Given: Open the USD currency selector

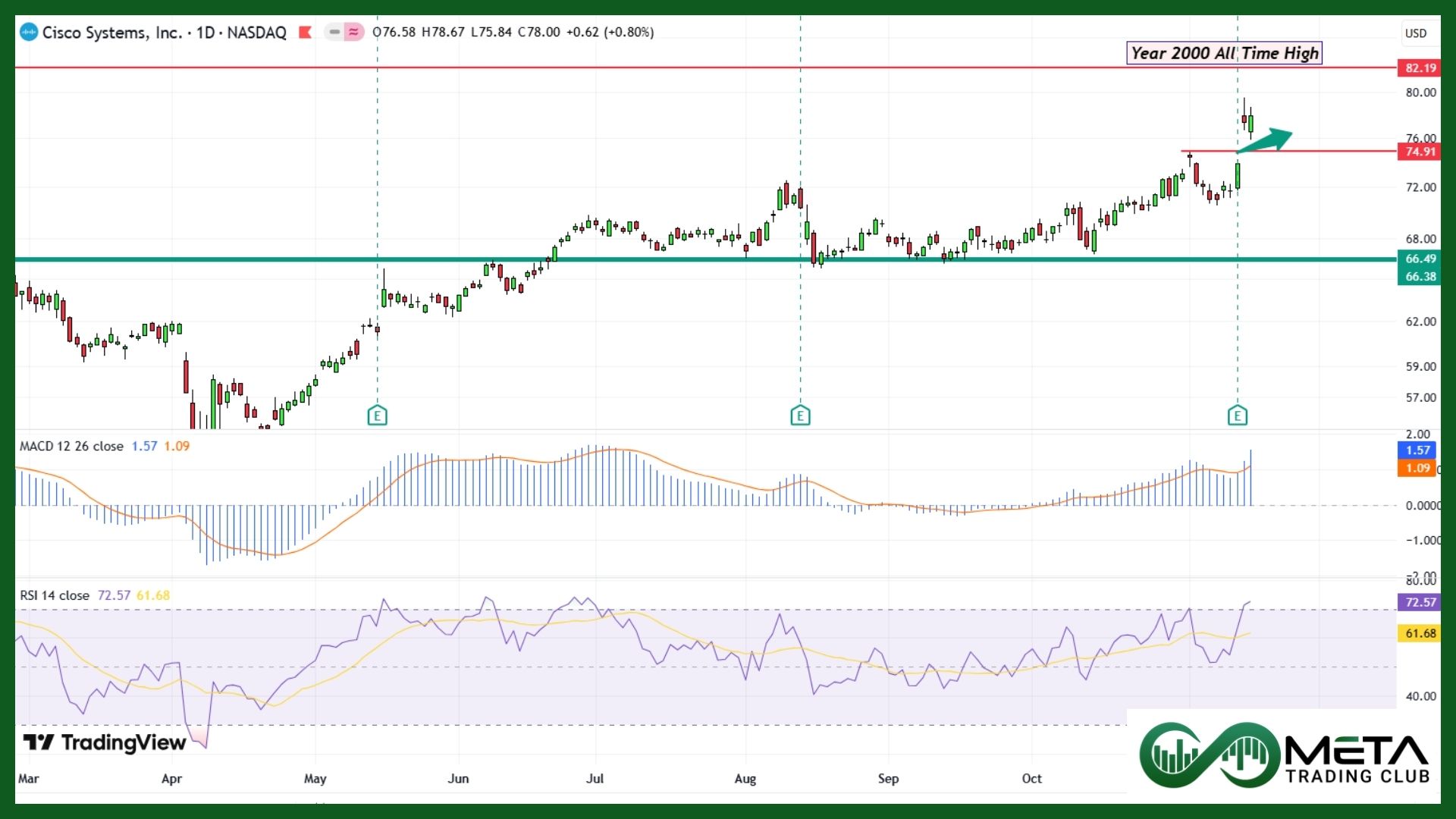Looking at the screenshot, I should click(1415, 33).
